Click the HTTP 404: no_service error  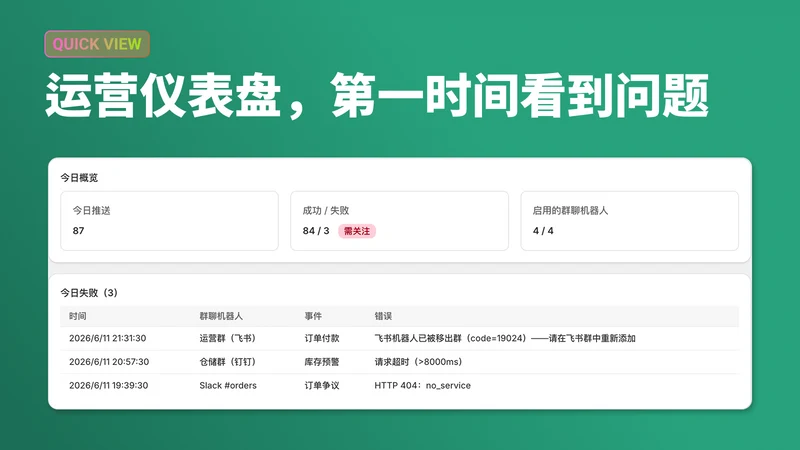coord(422,385)
